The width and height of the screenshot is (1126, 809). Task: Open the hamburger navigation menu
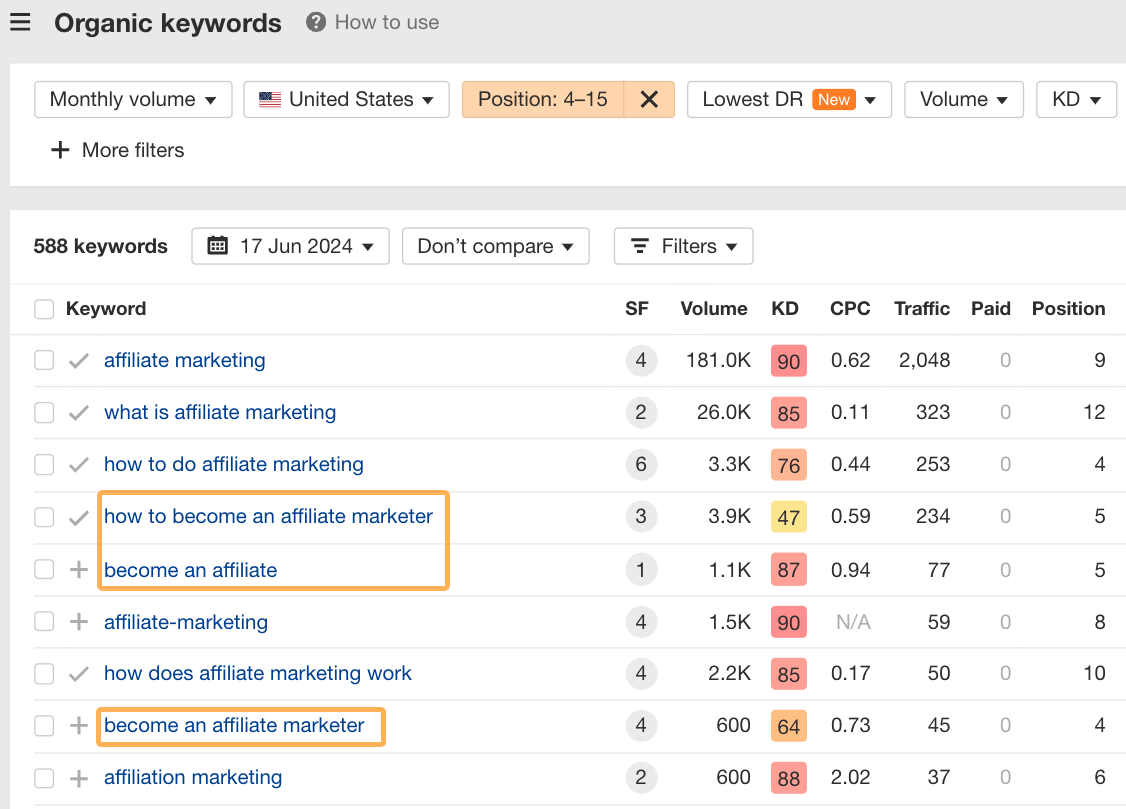click(21, 22)
